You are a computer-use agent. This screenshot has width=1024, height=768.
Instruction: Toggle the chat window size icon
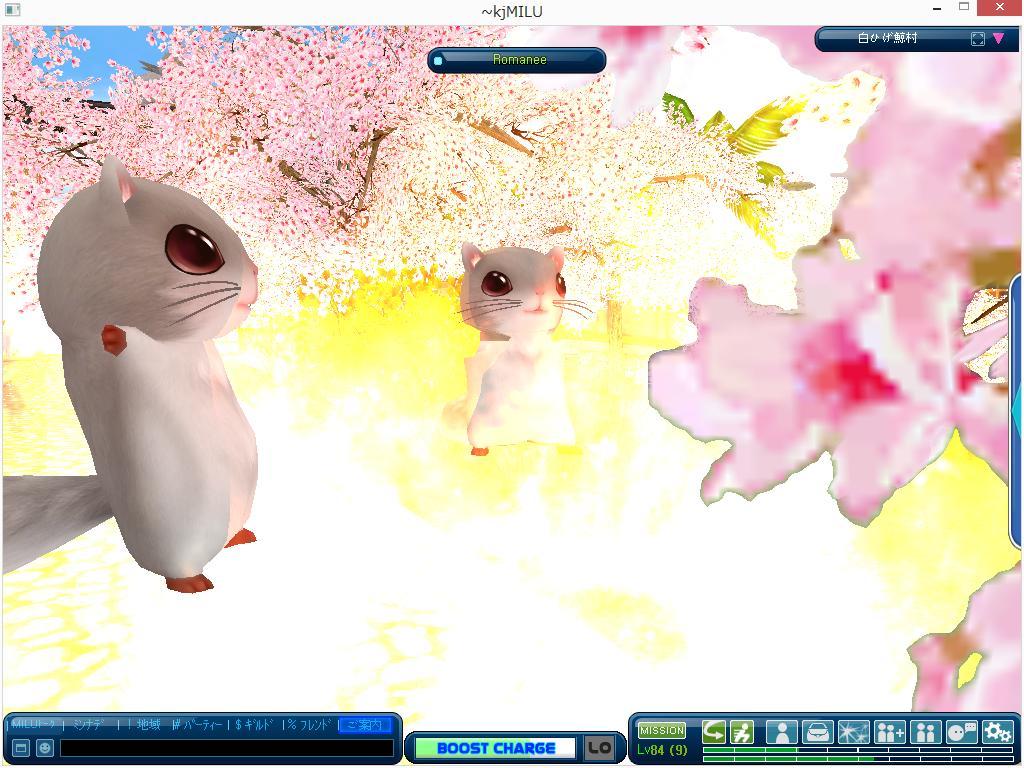pyautogui.click(x=20, y=747)
